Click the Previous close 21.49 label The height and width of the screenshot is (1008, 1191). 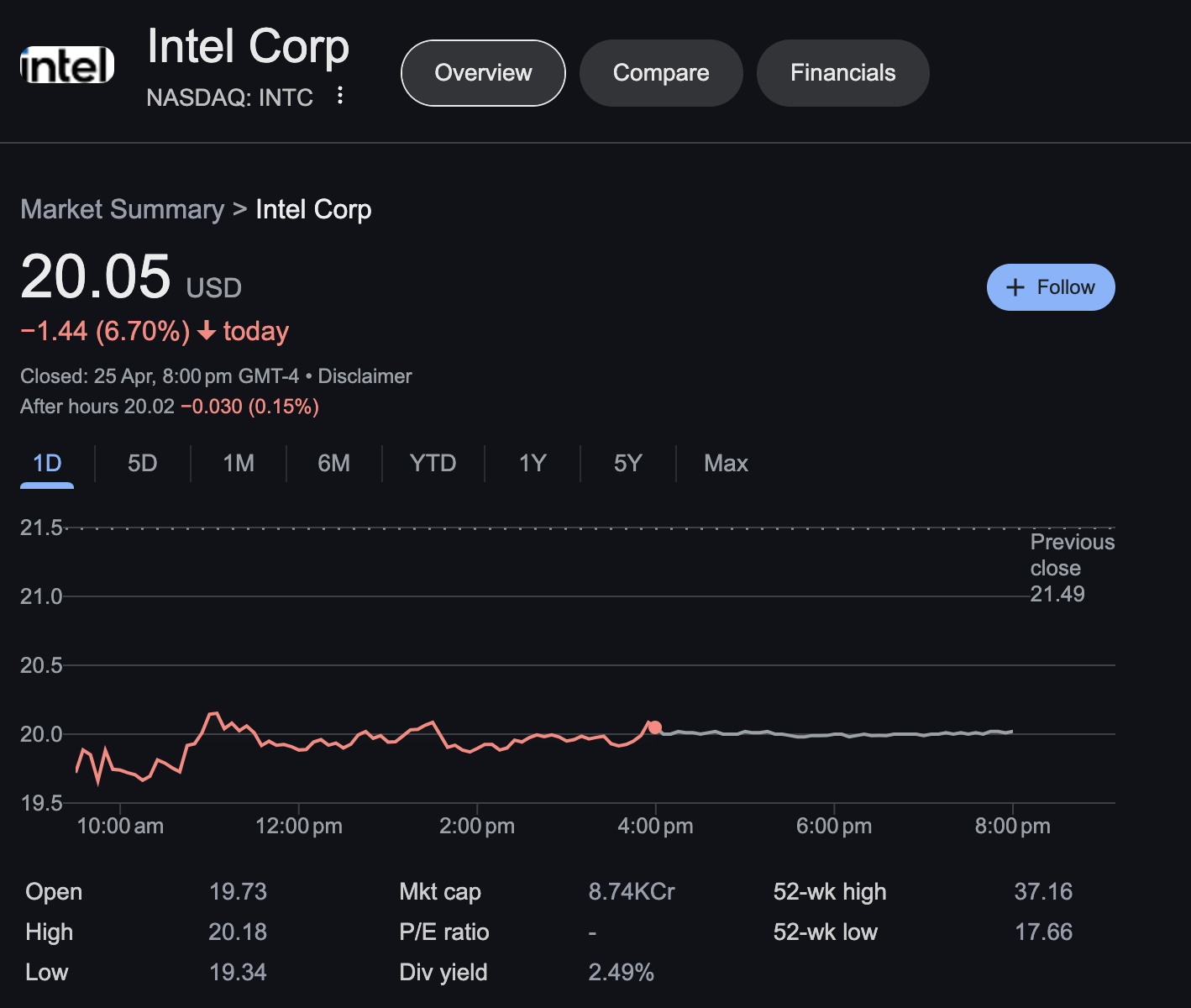point(1073,568)
